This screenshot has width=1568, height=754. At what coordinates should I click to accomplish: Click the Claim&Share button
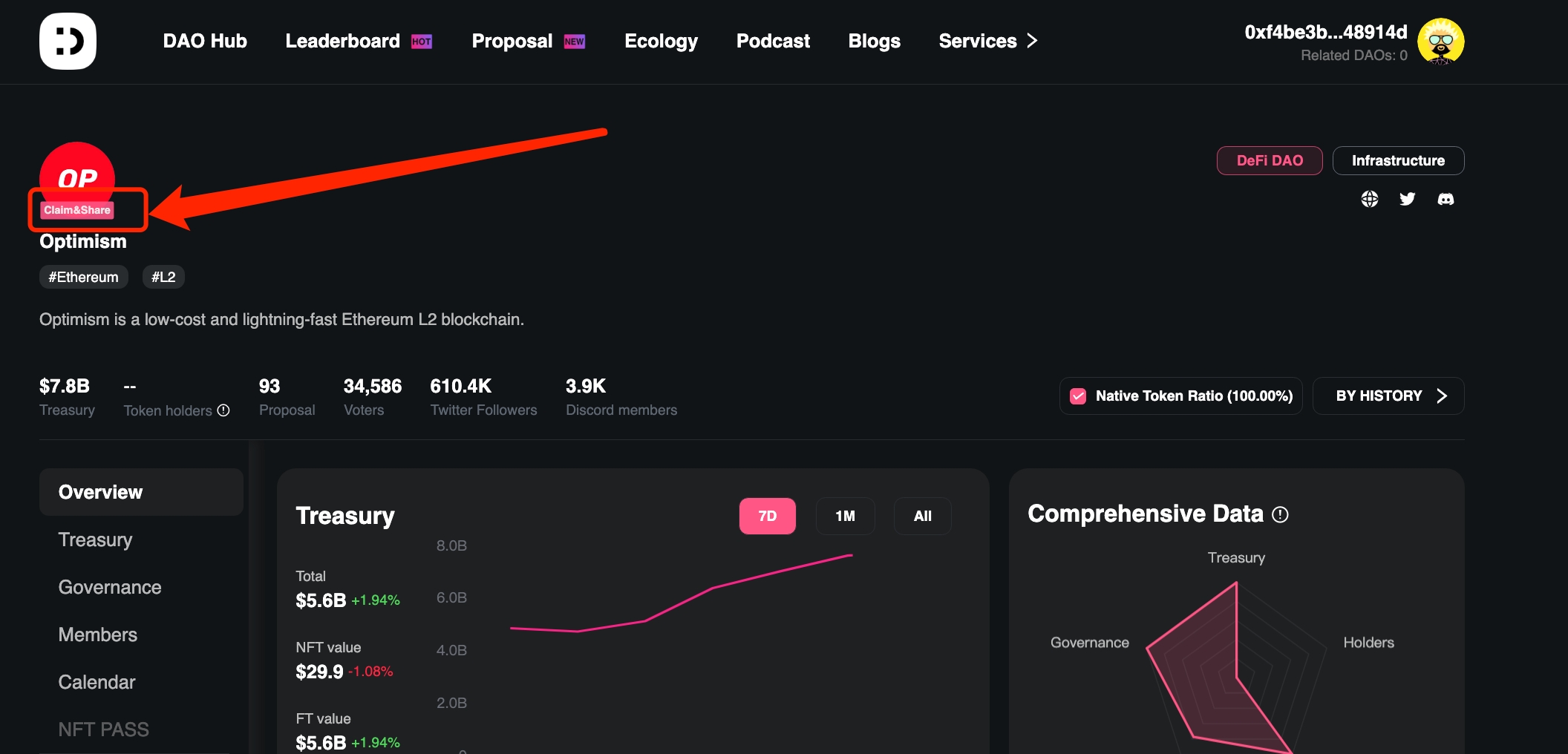[77, 210]
